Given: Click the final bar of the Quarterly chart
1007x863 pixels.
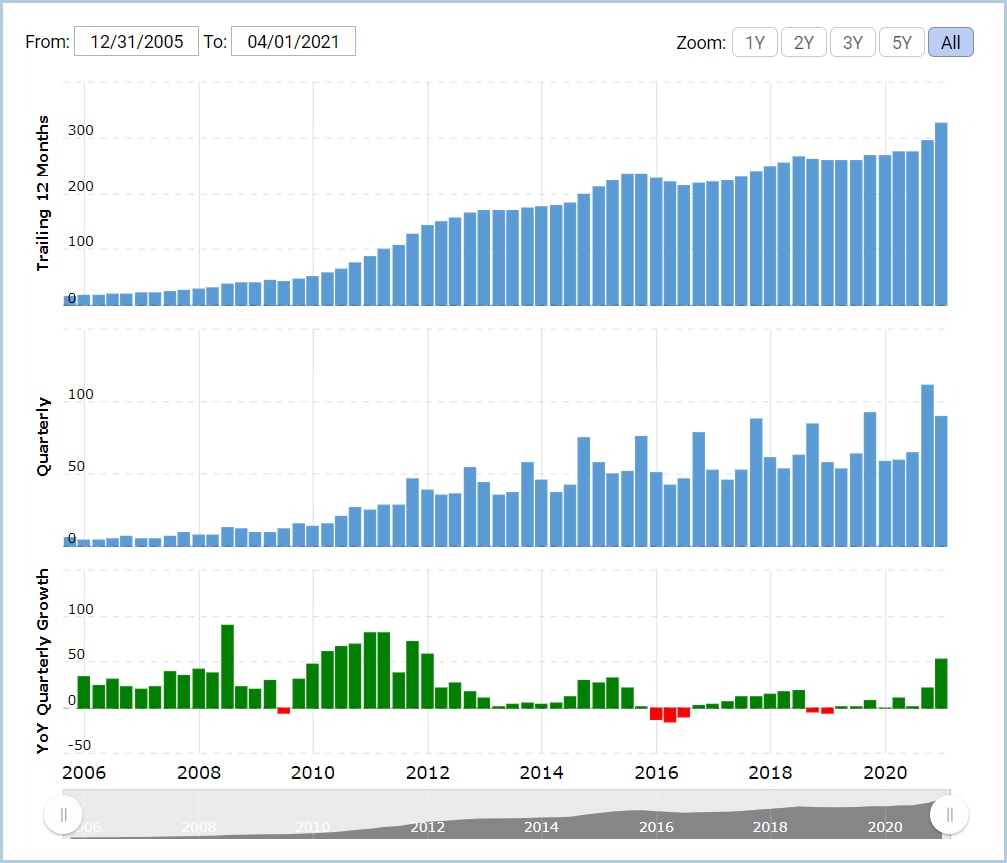Looking at the screenshot, I should 941,480.
